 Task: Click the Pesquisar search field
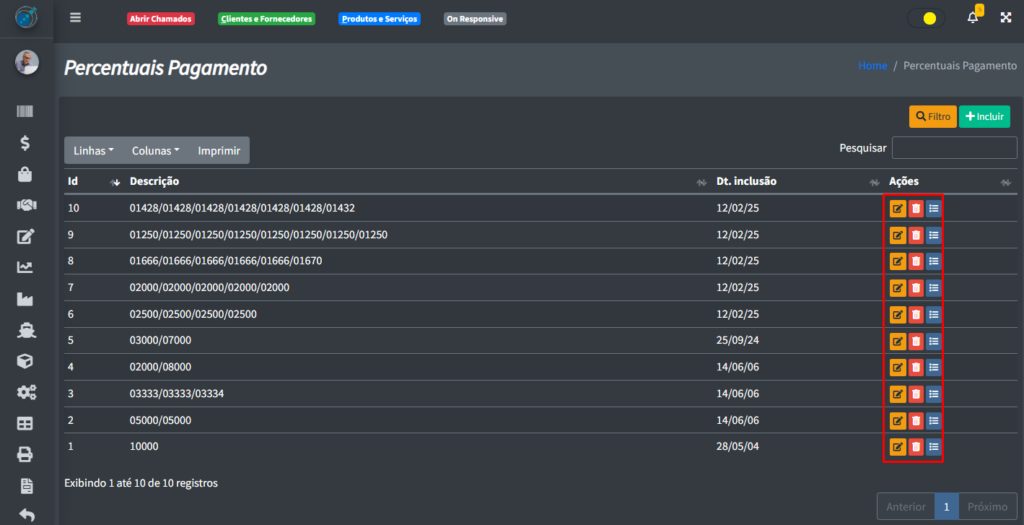pyautogui.click(x=954, y=148)
